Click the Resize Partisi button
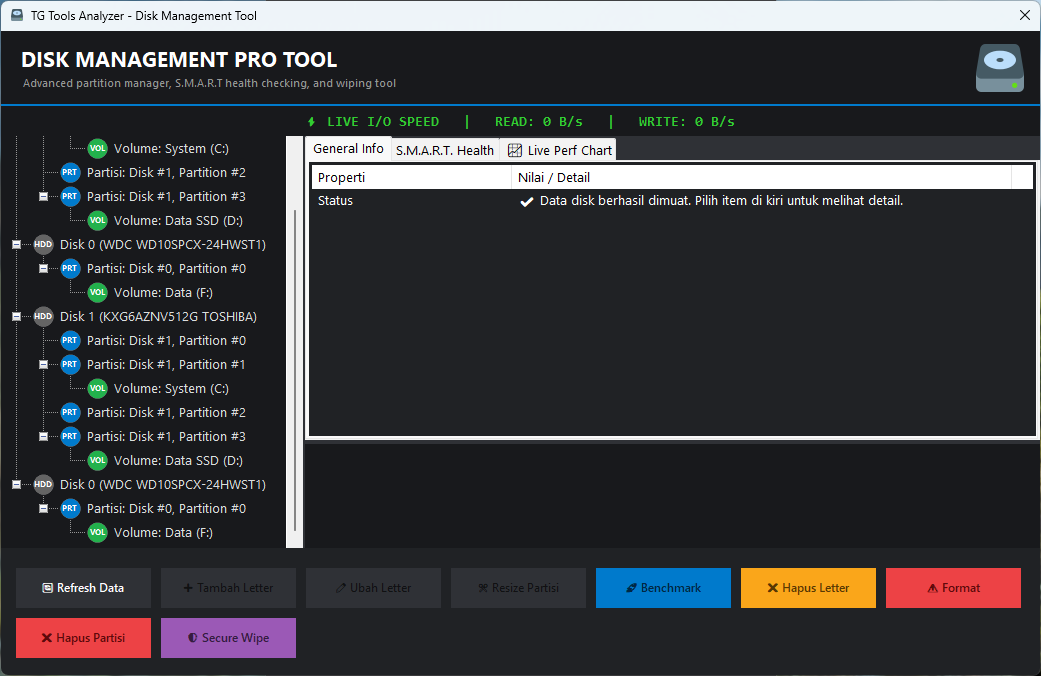Image resolution: width=1041 pixels, height=676 pixels. [x=519, y=588]
